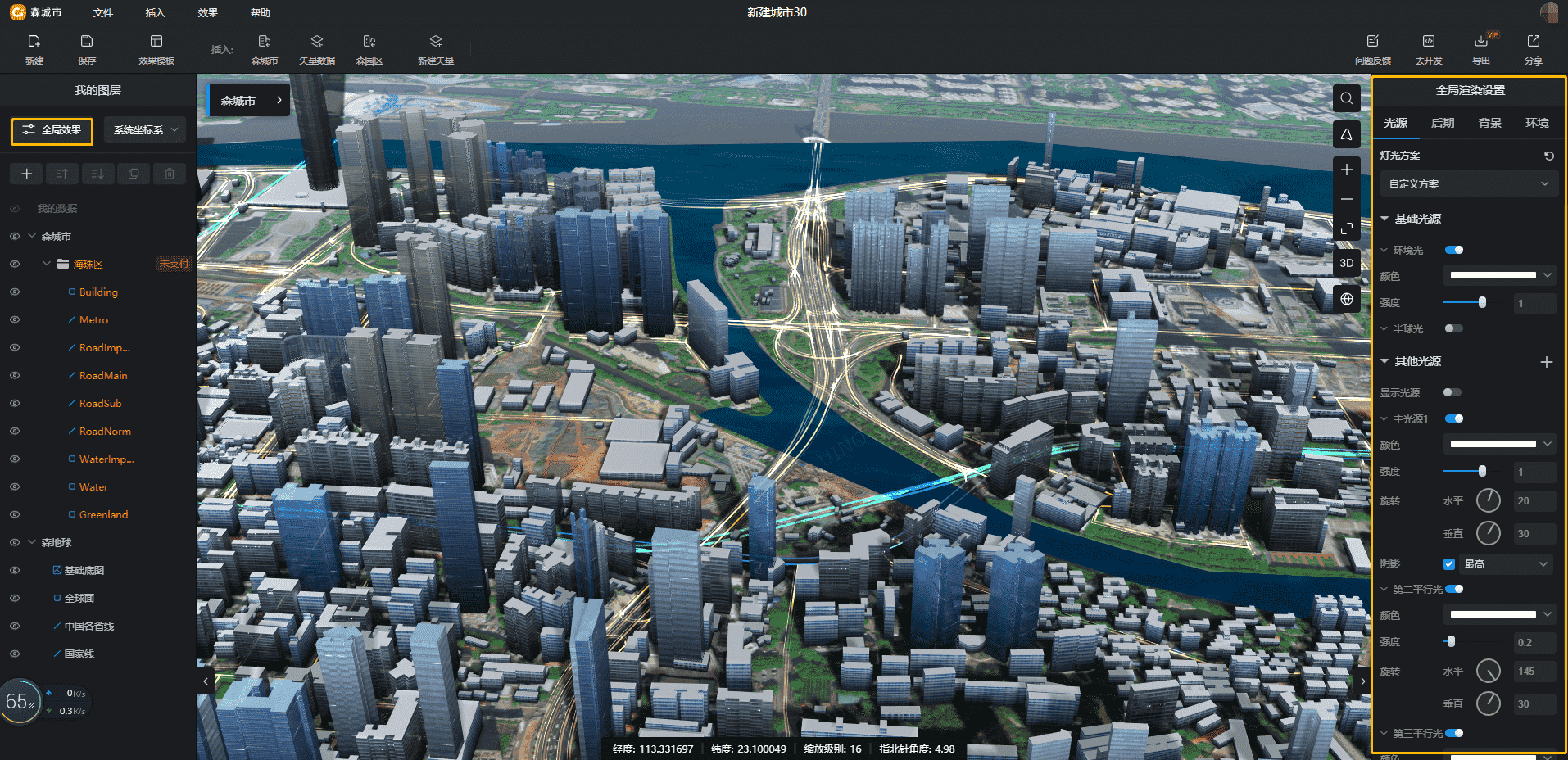
Task: Open the 帮助 menu
Action: [x=261, y=12]
